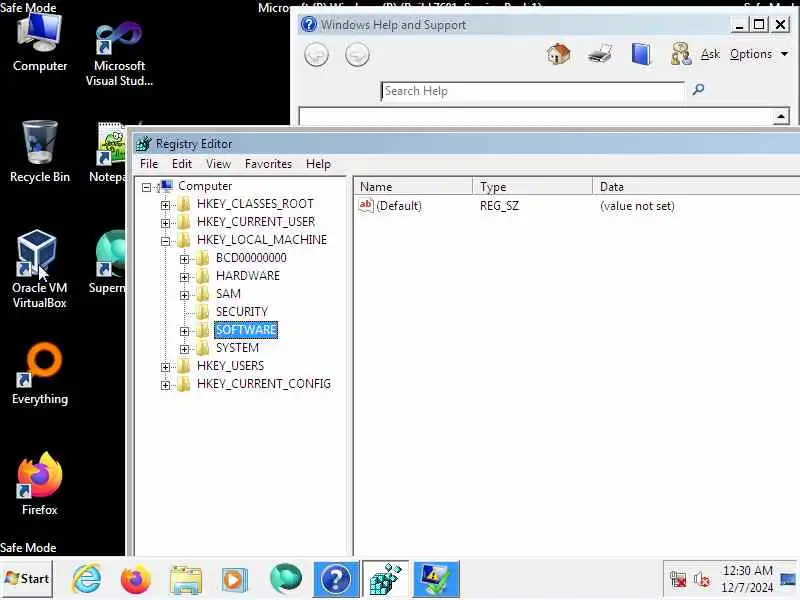
Task: Click the Back arrow in Help and Support
Action: coord(316,55)
